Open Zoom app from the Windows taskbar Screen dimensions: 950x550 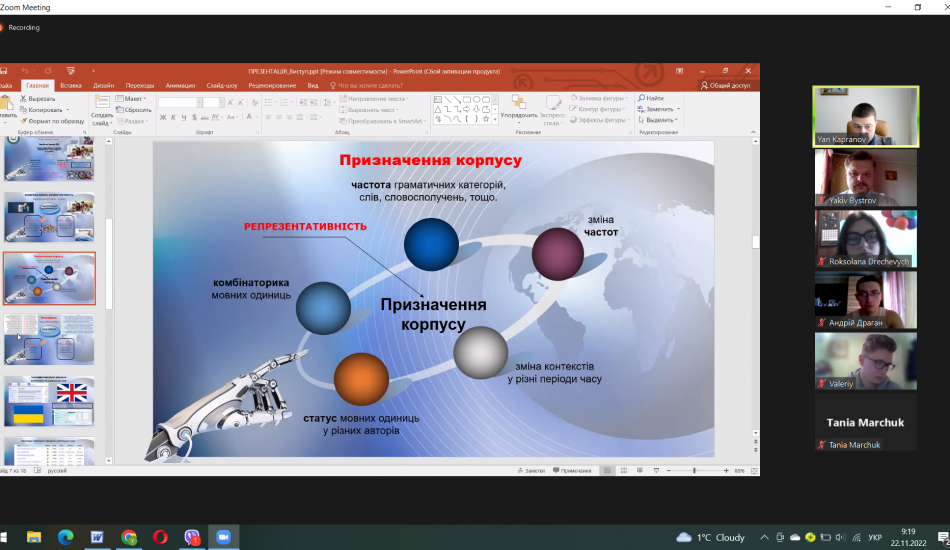coord(223,537)
